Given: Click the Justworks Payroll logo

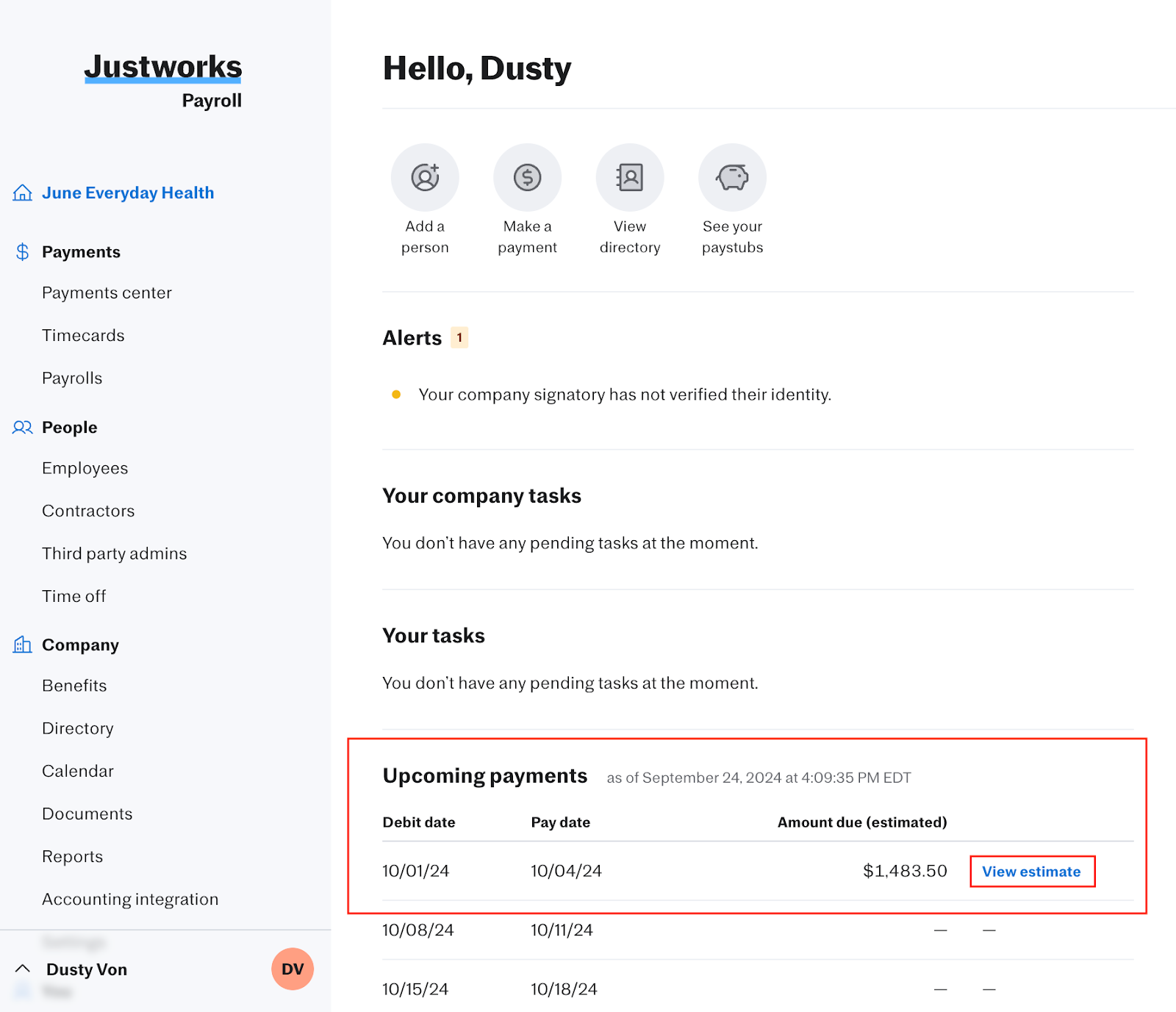Looking at the screenshot, I should click(x=163, y=79).
